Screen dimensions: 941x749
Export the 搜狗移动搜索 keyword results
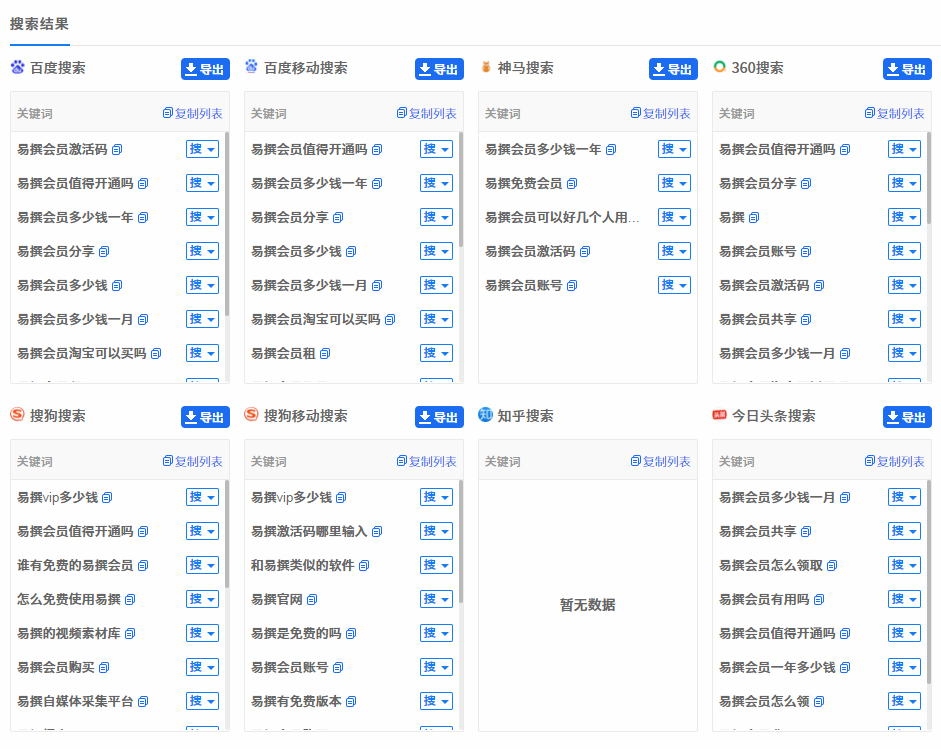click(439, 417)
